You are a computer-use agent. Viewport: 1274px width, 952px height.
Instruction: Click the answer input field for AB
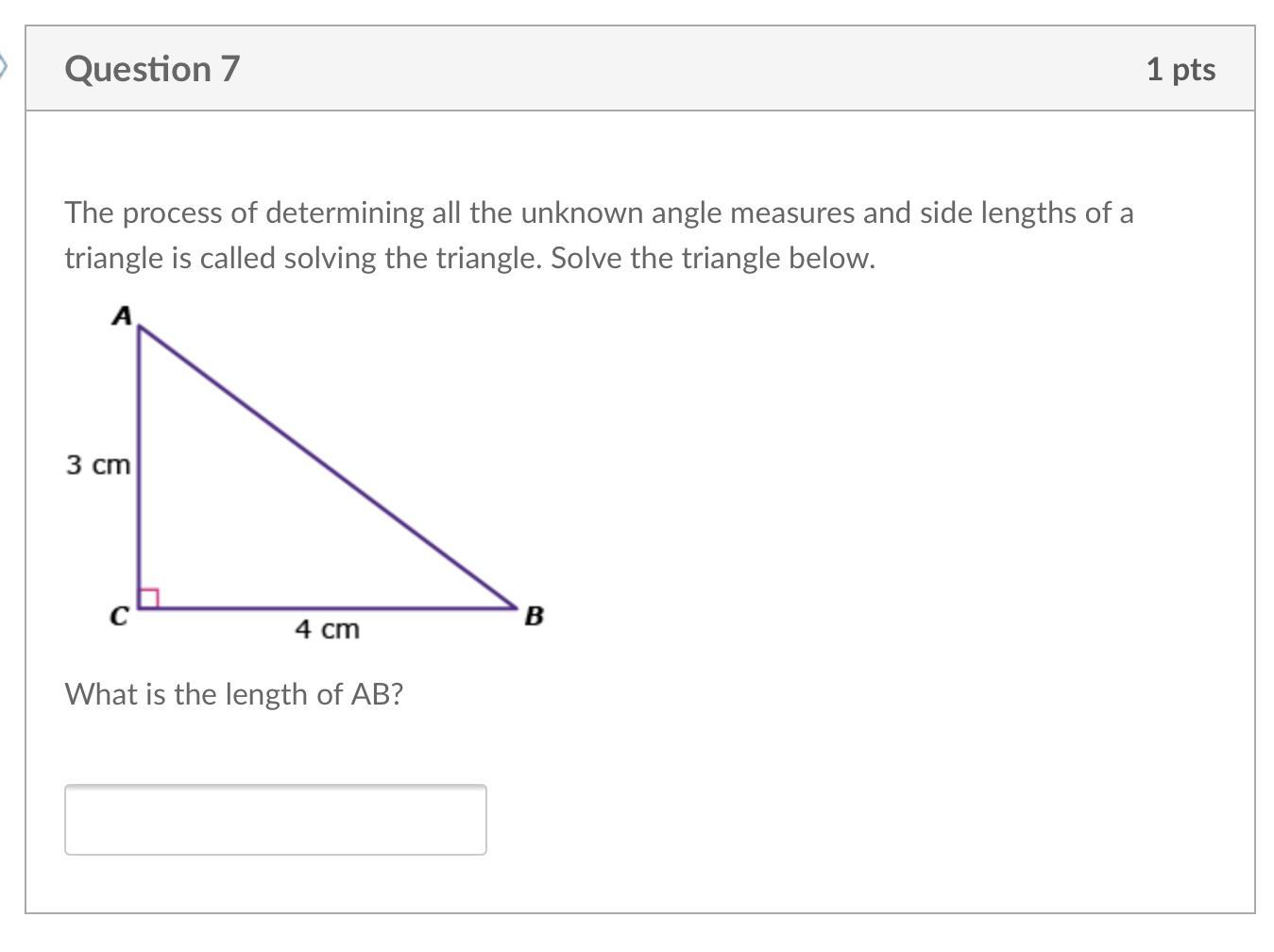pyautogui.click(x=275, y=819)
